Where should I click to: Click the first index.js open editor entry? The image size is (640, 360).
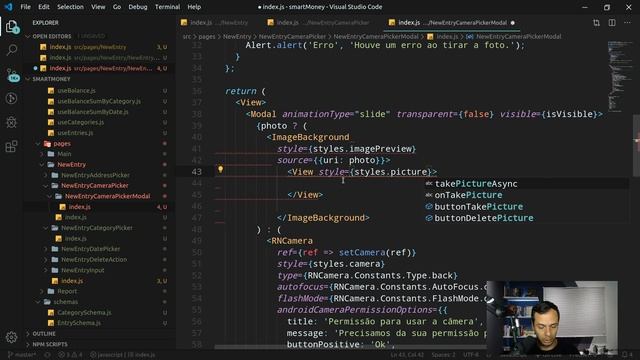coord(100,47)
